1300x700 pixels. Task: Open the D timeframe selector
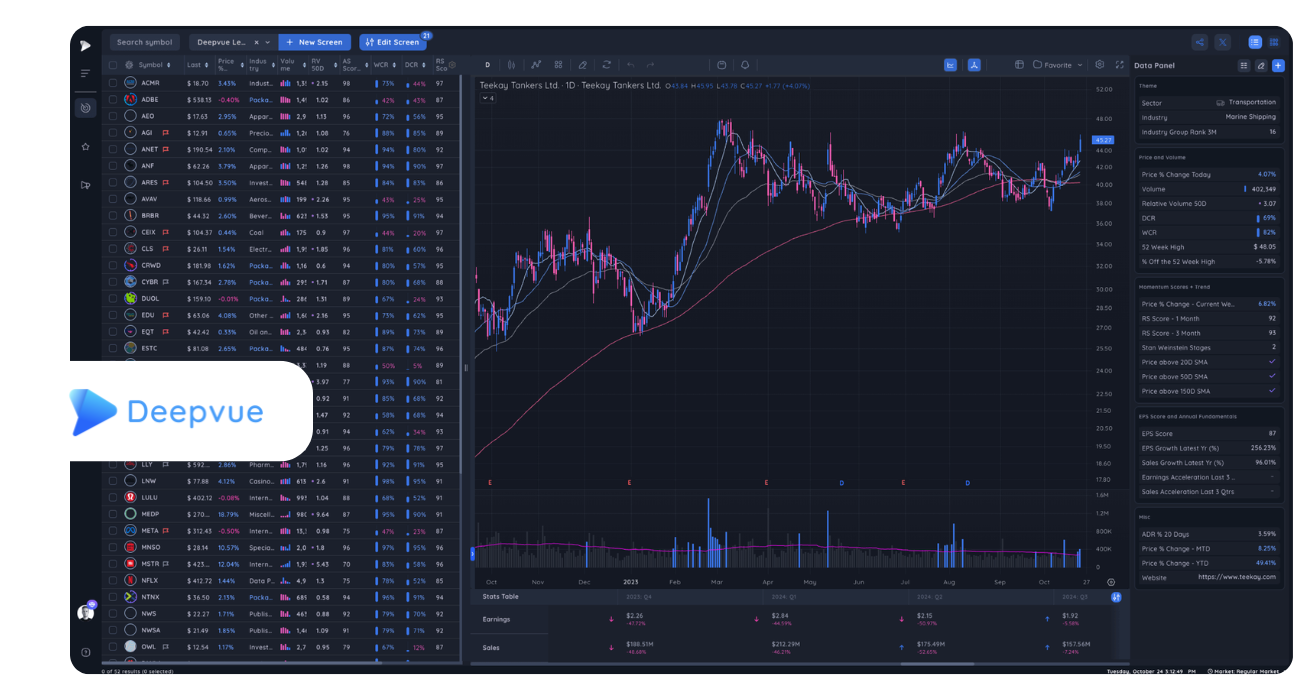(x=488, y=65)
